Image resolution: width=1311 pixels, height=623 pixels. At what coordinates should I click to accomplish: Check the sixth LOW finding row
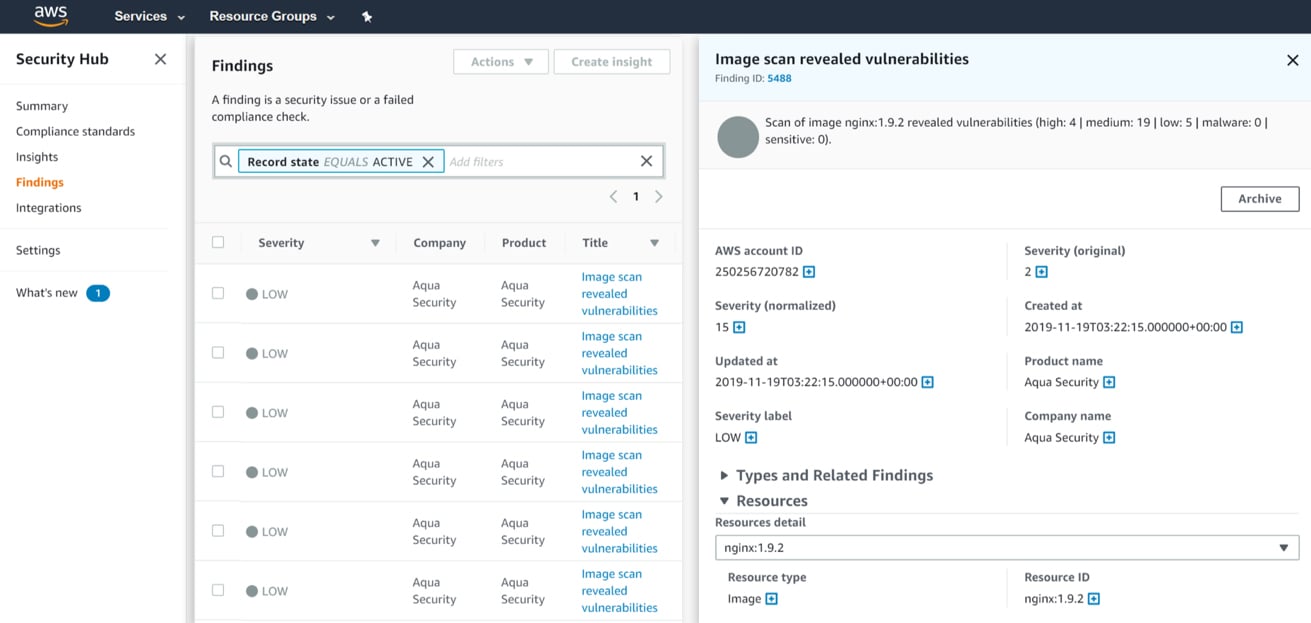point(218,590)
